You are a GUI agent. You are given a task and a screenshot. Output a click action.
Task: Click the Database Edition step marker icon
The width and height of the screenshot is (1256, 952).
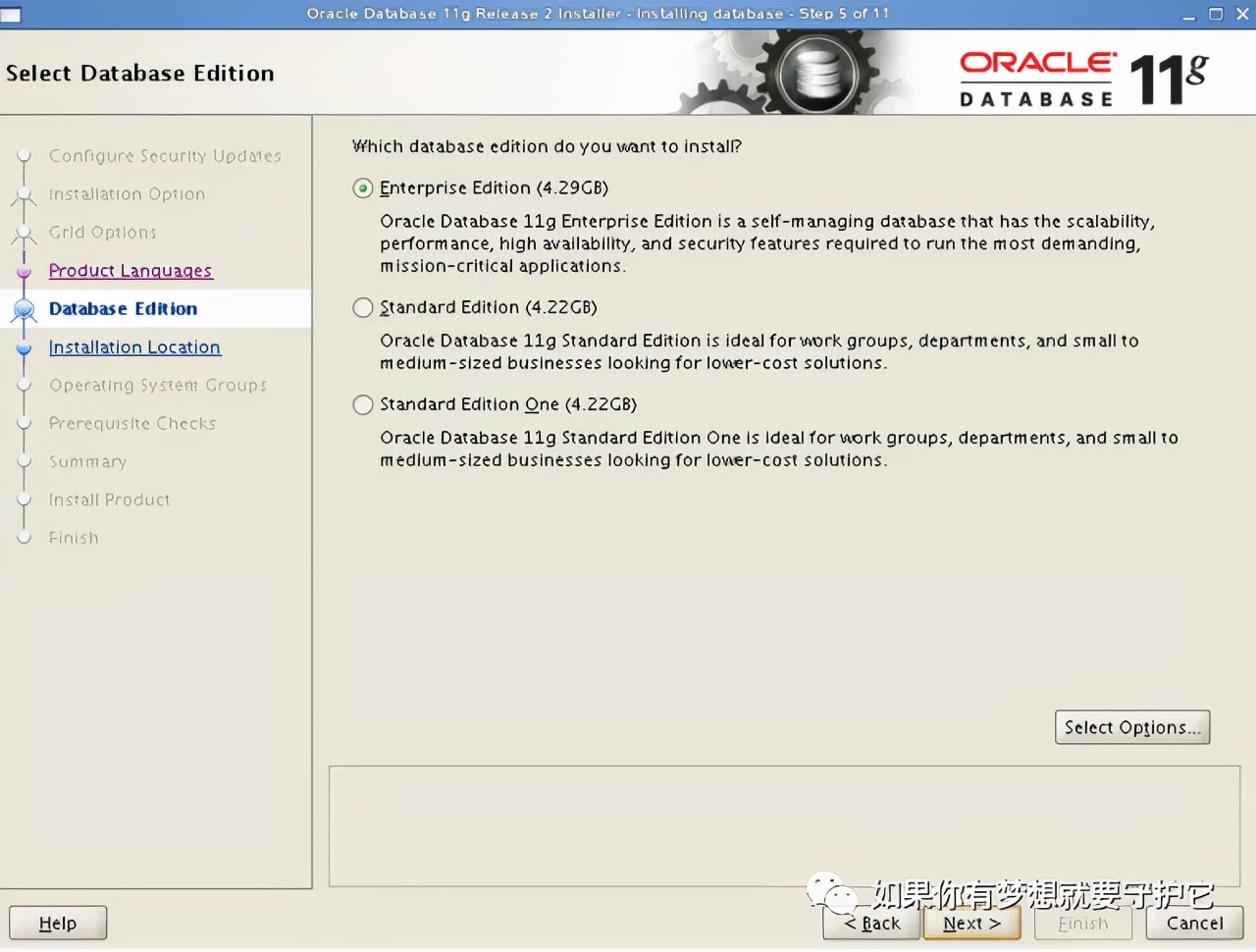pyautogui.click(x=24, y=310)
